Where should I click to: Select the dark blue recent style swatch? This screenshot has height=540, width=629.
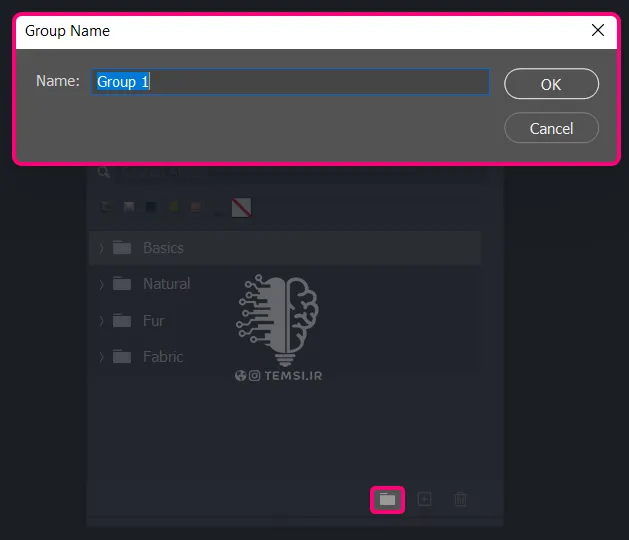pyautogui.click(x=151, y=207)
